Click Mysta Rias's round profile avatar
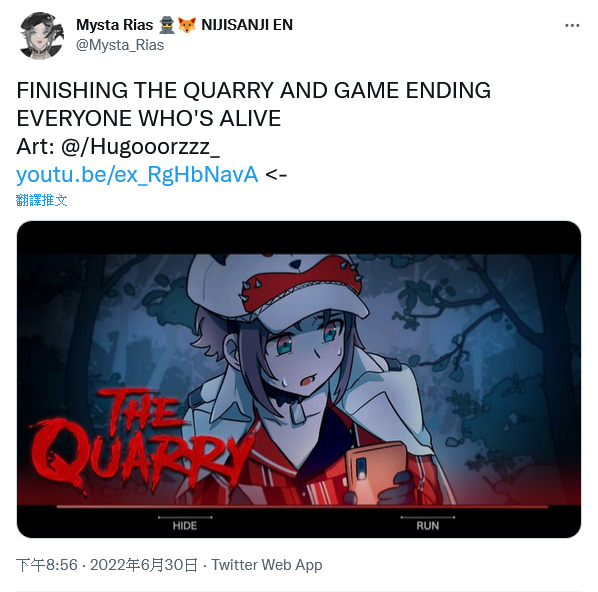Image resolution: width=598 pixels, height=592 pixels. click(x=41, y=35)
